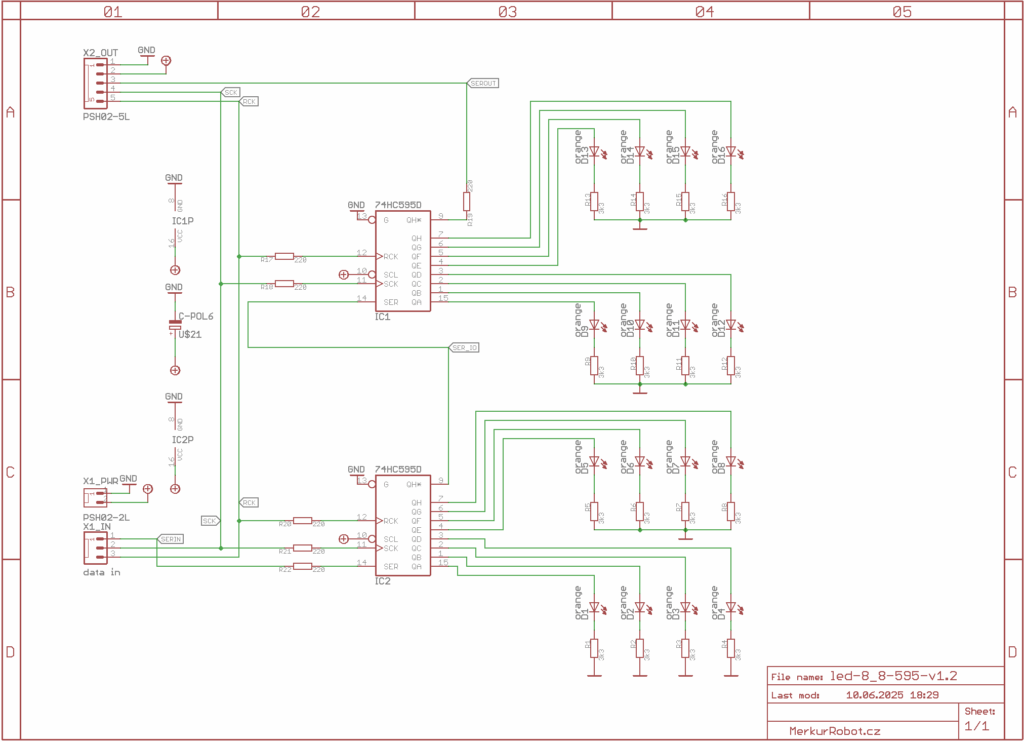Screen dimensions: 1024x742
Task: Click the SER_IO net label
Action: coord(464,348)
